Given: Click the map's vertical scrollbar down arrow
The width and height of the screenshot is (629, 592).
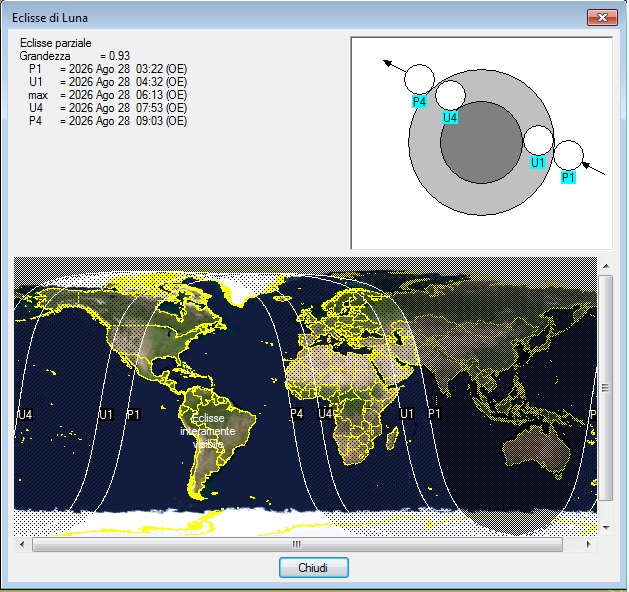Looking at the screenshot, I should point(605,526).
